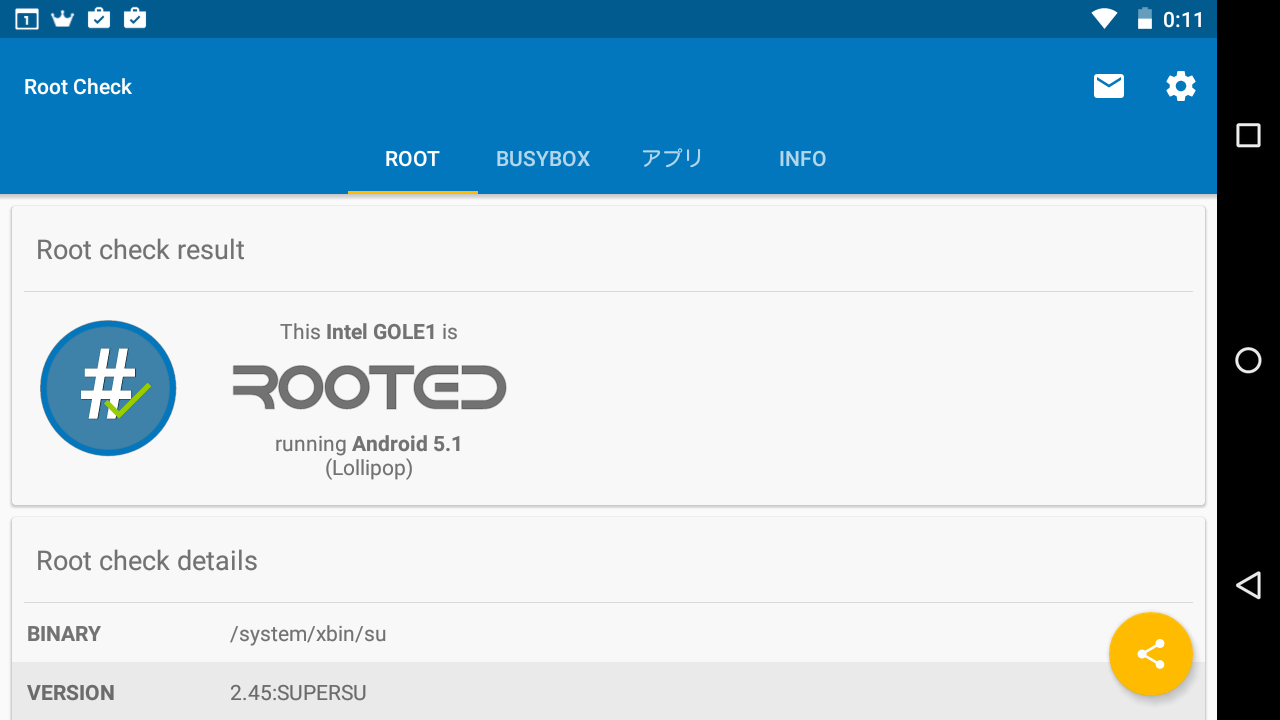
Task: Select the 'Root check result' heading
Action: 140,250
